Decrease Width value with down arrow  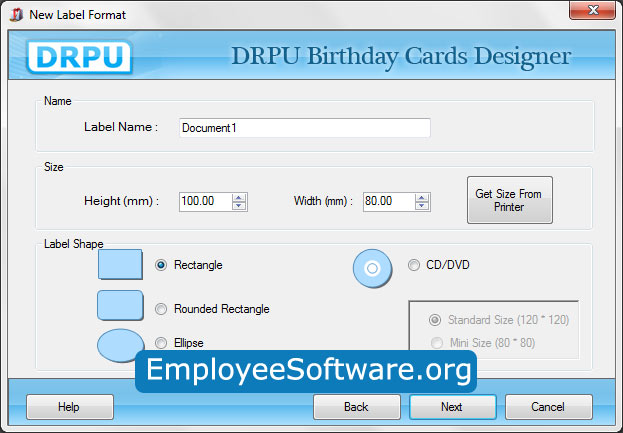point(422,206)
